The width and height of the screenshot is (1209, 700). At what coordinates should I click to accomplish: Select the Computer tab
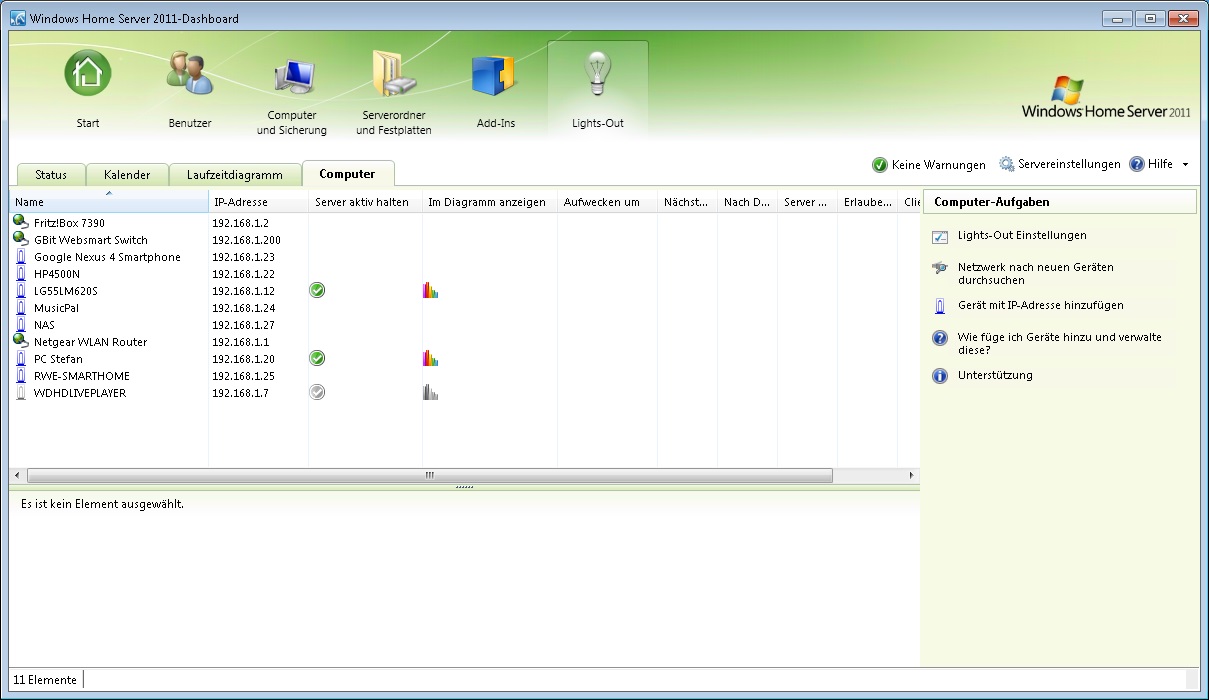348,174
